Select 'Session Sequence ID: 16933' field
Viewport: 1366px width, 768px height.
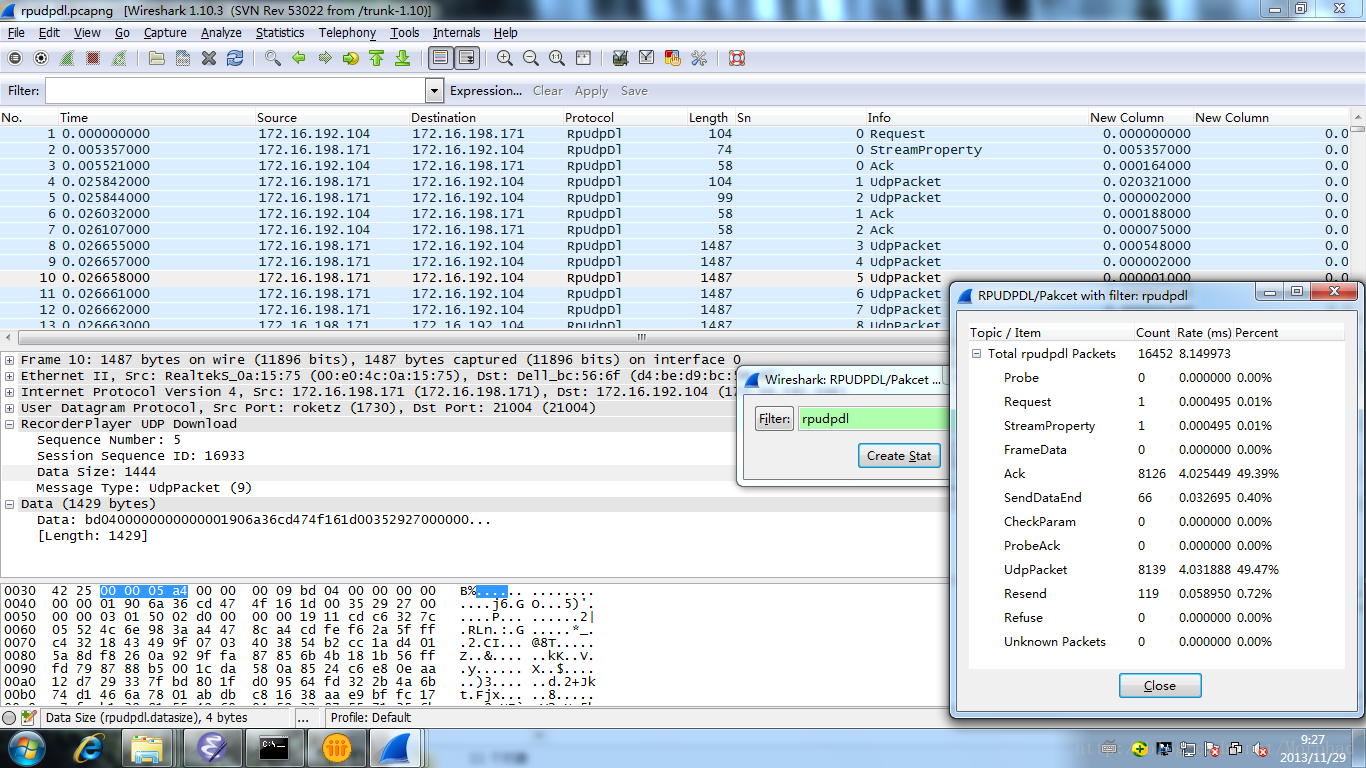141,456
